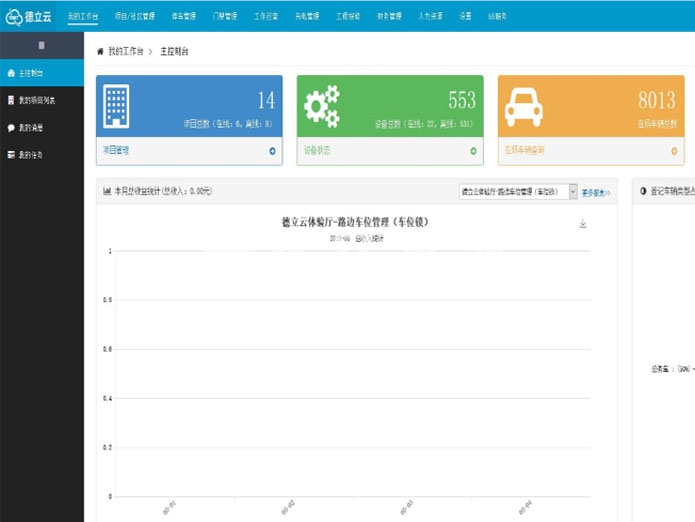Click the orange car icon card
695x522 pixels.
tap(523, 107)
